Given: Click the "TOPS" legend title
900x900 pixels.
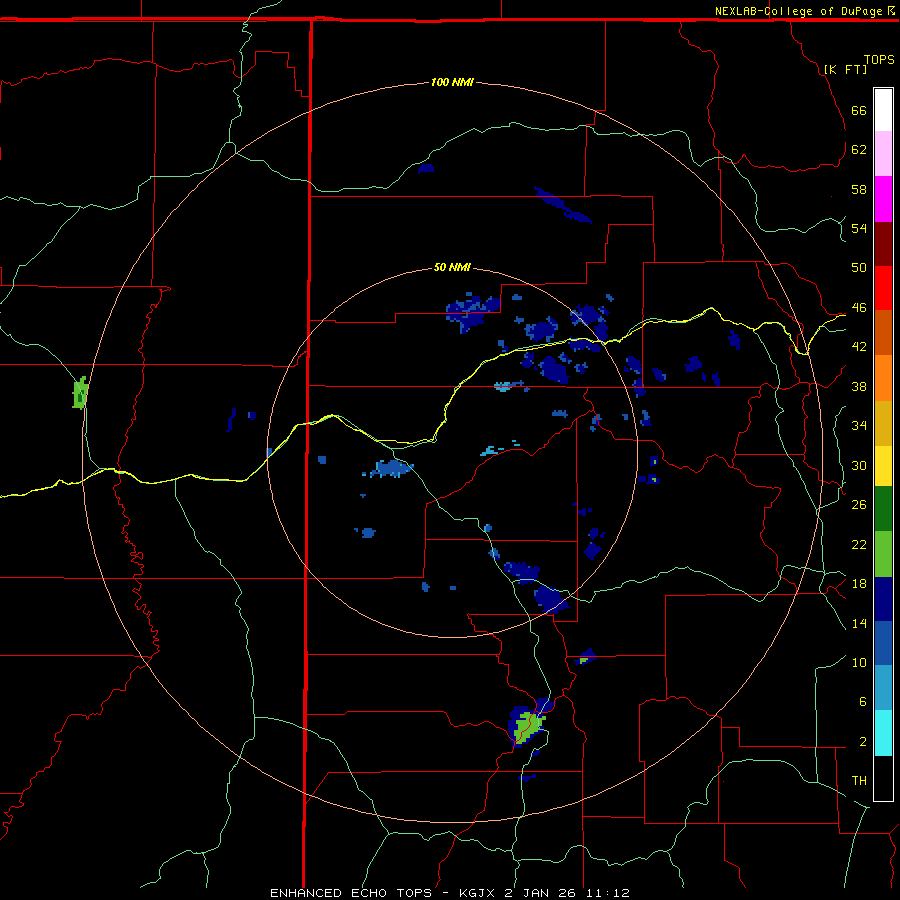Looking at the screenshot, I should pyautogui.click(x=879, y=59).
